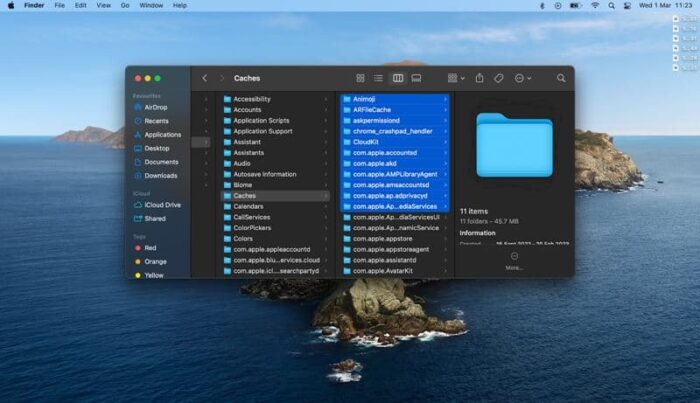The height and width of the screenshot is (403, 700).
Task: Expand the Application Support folder chevron
Action: pos(326,131)
